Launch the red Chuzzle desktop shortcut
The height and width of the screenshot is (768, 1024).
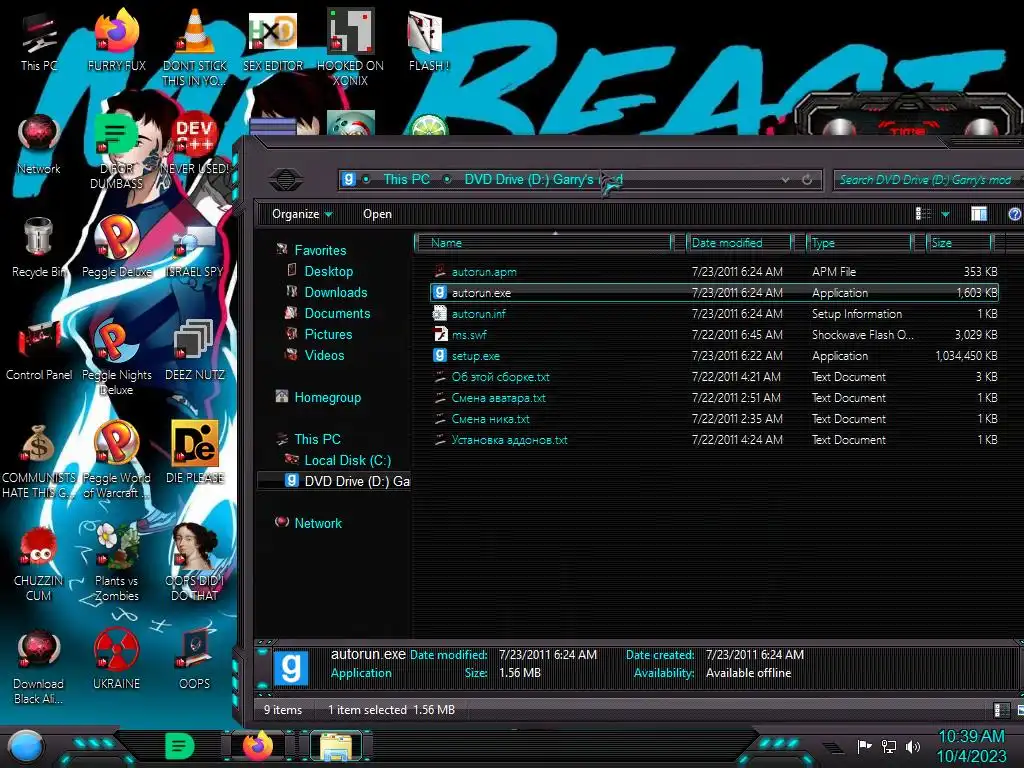point(39,564)
